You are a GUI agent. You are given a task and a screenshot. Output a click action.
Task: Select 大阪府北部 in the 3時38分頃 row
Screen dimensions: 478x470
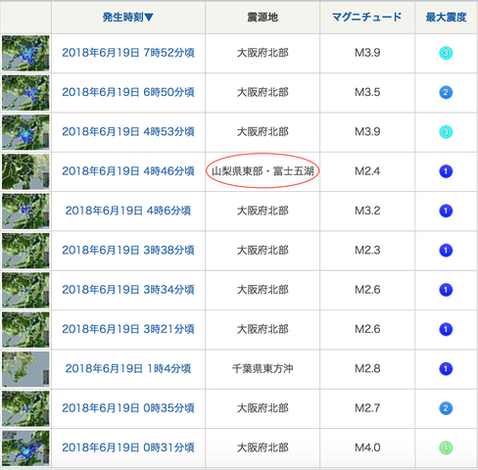(x=263, y=250)
